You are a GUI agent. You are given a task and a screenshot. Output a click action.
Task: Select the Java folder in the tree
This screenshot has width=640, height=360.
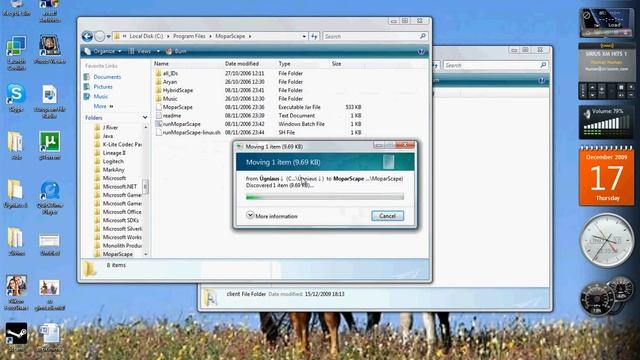(108, 136)
